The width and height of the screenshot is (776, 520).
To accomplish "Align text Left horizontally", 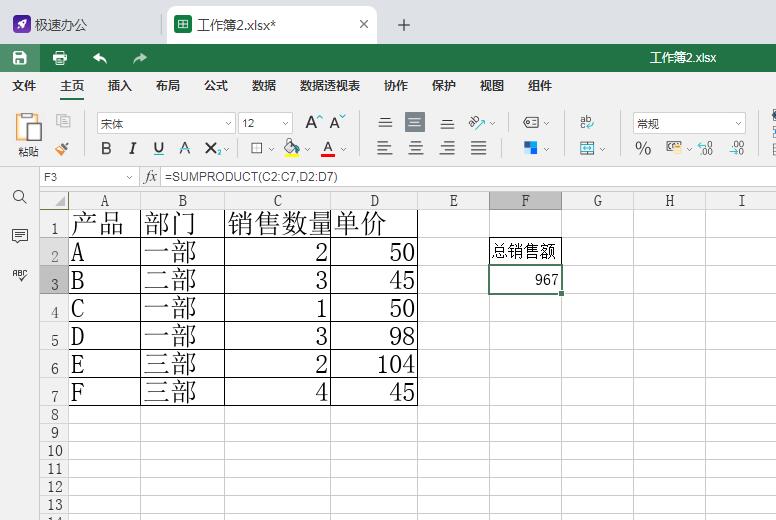I will (385, 148).
